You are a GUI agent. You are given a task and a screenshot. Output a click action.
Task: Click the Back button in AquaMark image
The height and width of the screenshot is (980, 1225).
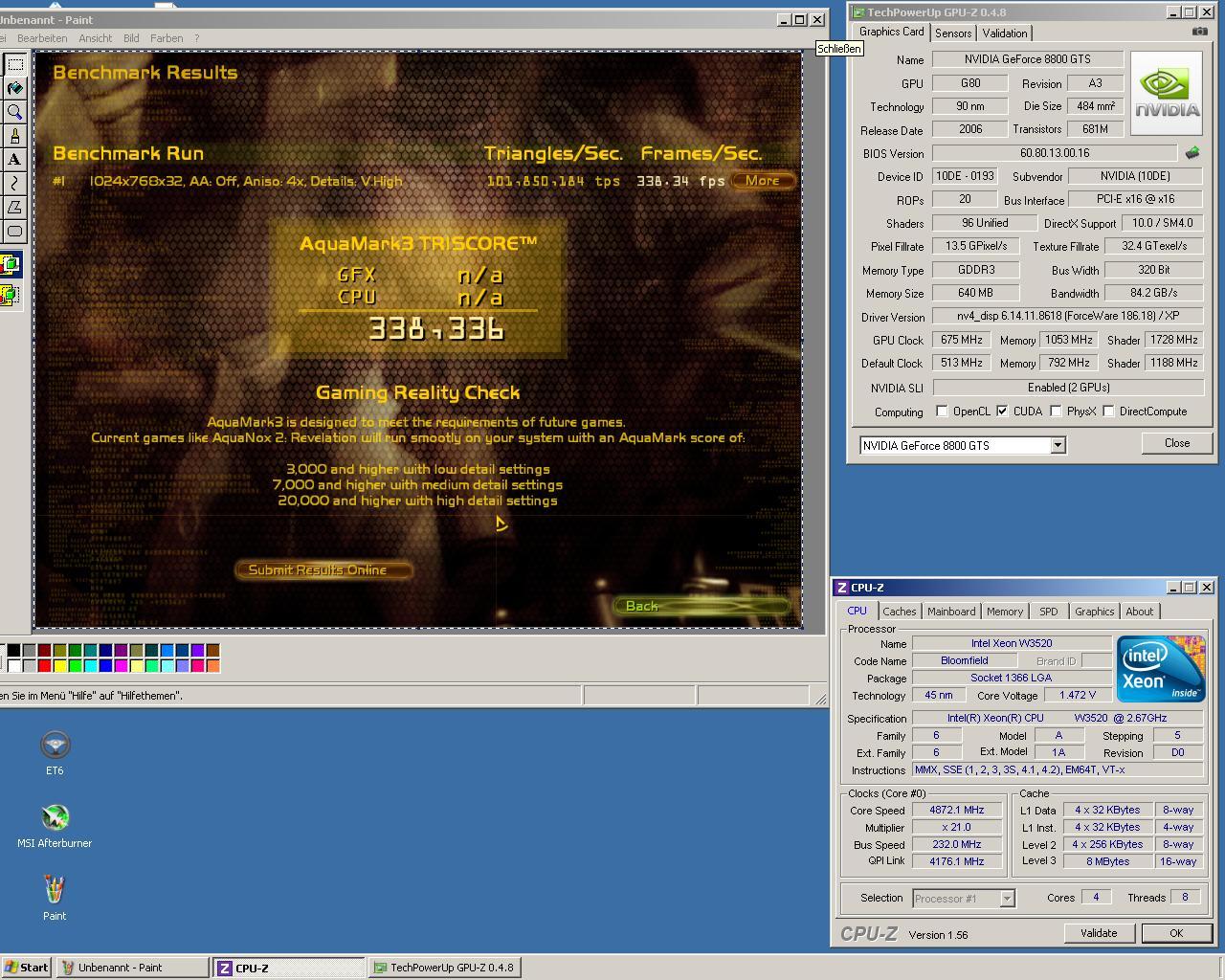[701, 606]
